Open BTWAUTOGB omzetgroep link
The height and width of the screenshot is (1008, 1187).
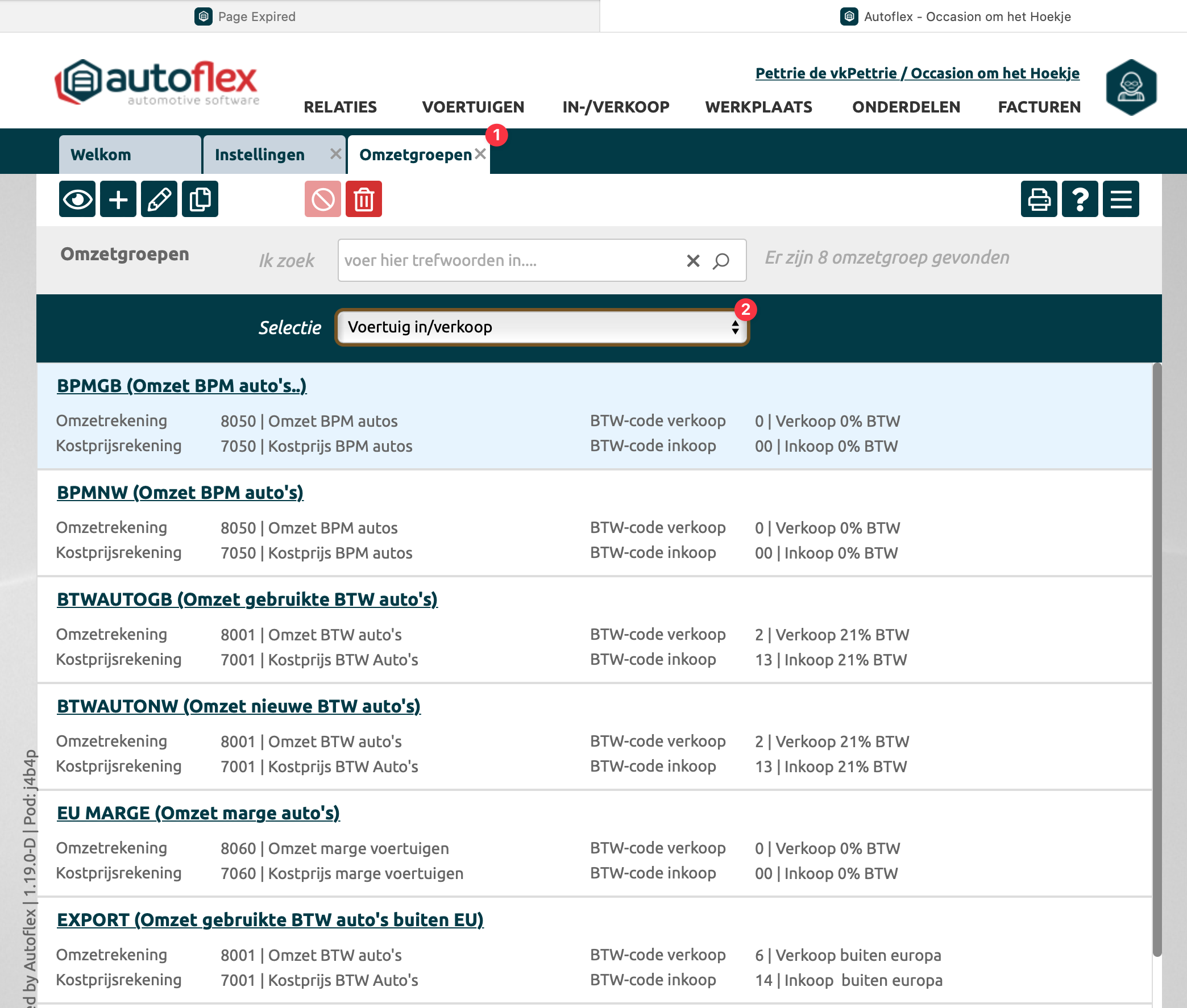tap(247, 599)
